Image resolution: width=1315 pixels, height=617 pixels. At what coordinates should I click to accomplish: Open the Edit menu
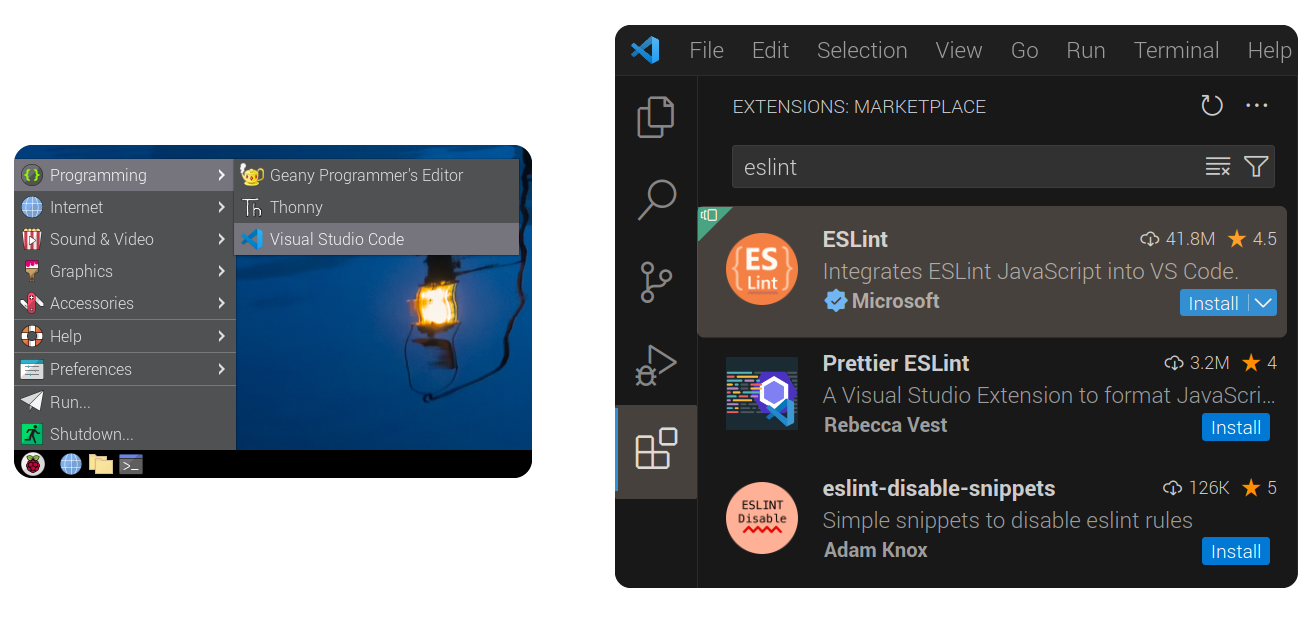(770, 50)
